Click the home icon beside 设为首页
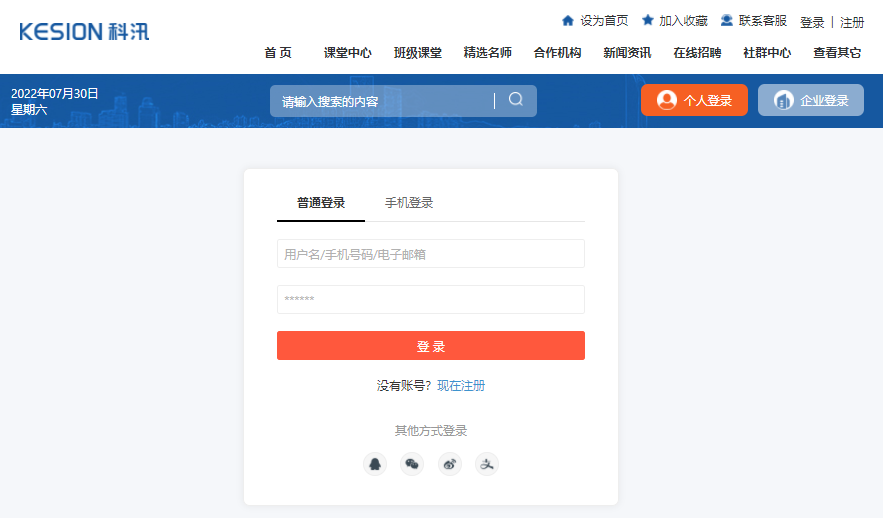Viewport: 883px width, 518px height. coord(568,21)
